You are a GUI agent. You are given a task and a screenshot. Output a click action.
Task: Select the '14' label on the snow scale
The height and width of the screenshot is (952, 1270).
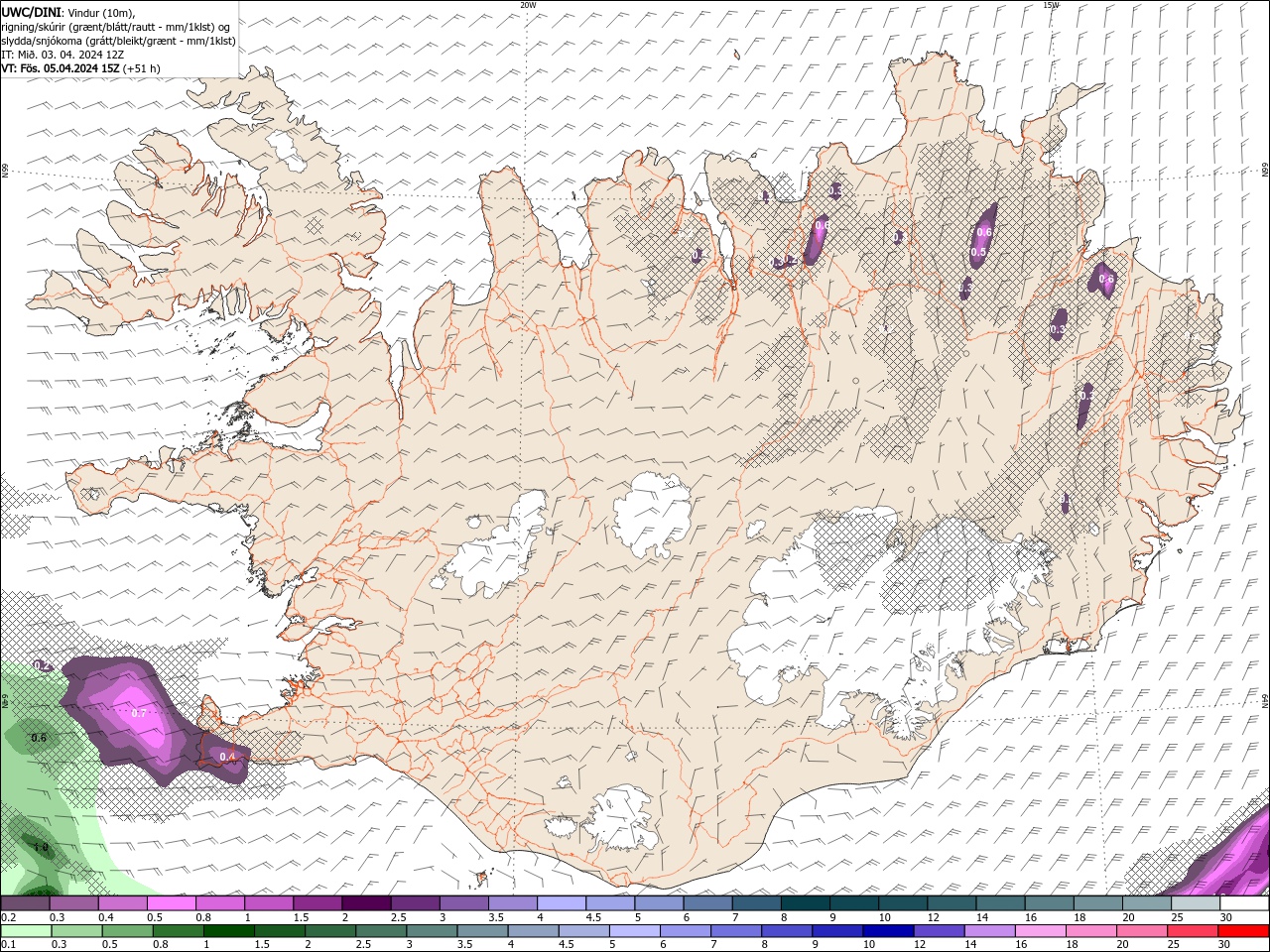[x=982, y=917]
